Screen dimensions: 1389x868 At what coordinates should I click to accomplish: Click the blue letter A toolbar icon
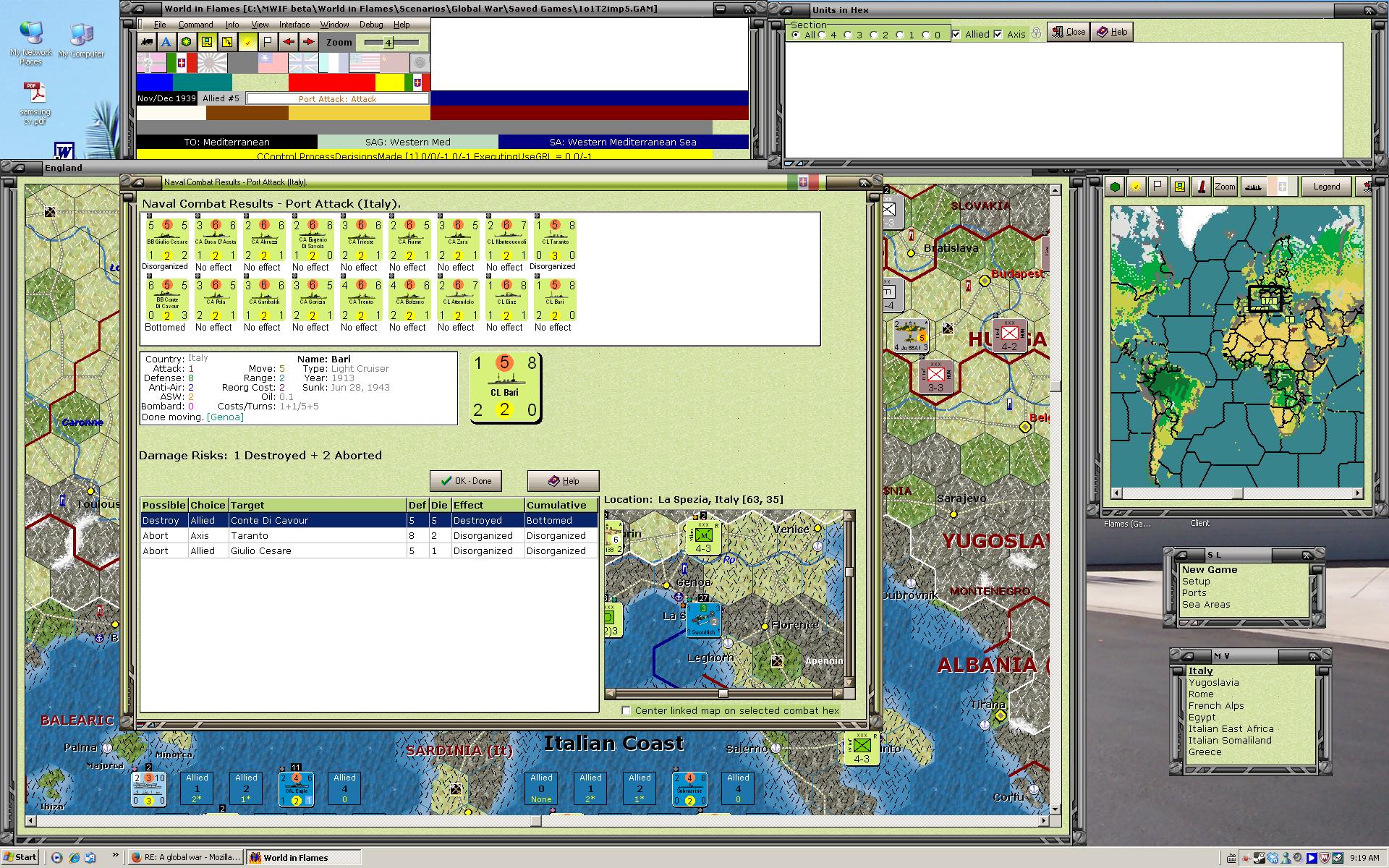(166, 42)
